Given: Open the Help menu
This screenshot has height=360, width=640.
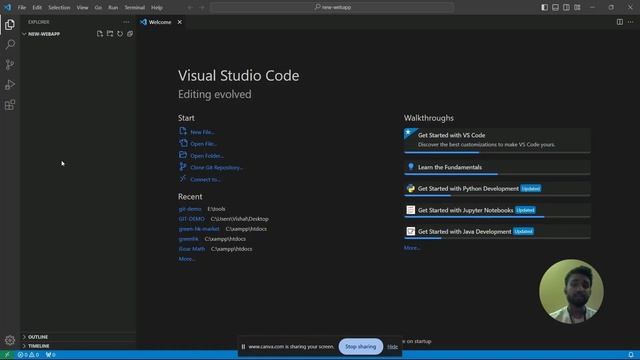Looking at the screenshot, I should [x=157, y=7].
